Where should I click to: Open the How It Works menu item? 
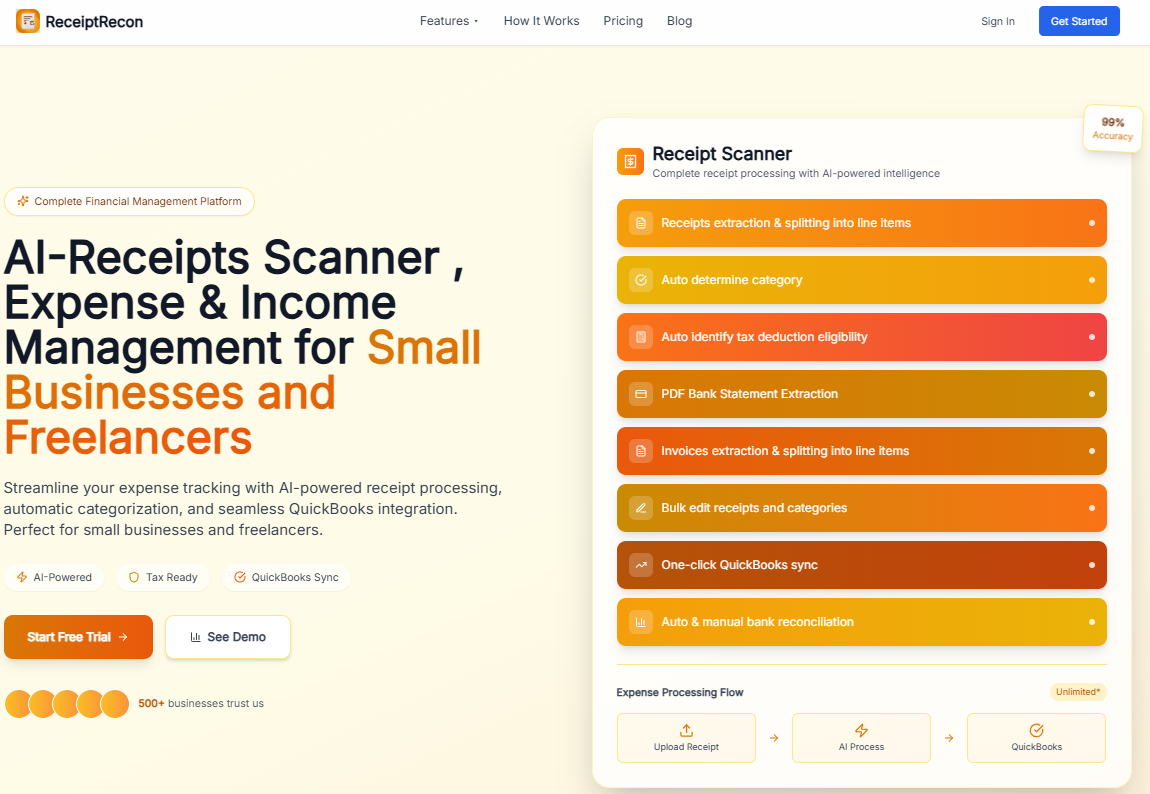[x=541, y=20]
